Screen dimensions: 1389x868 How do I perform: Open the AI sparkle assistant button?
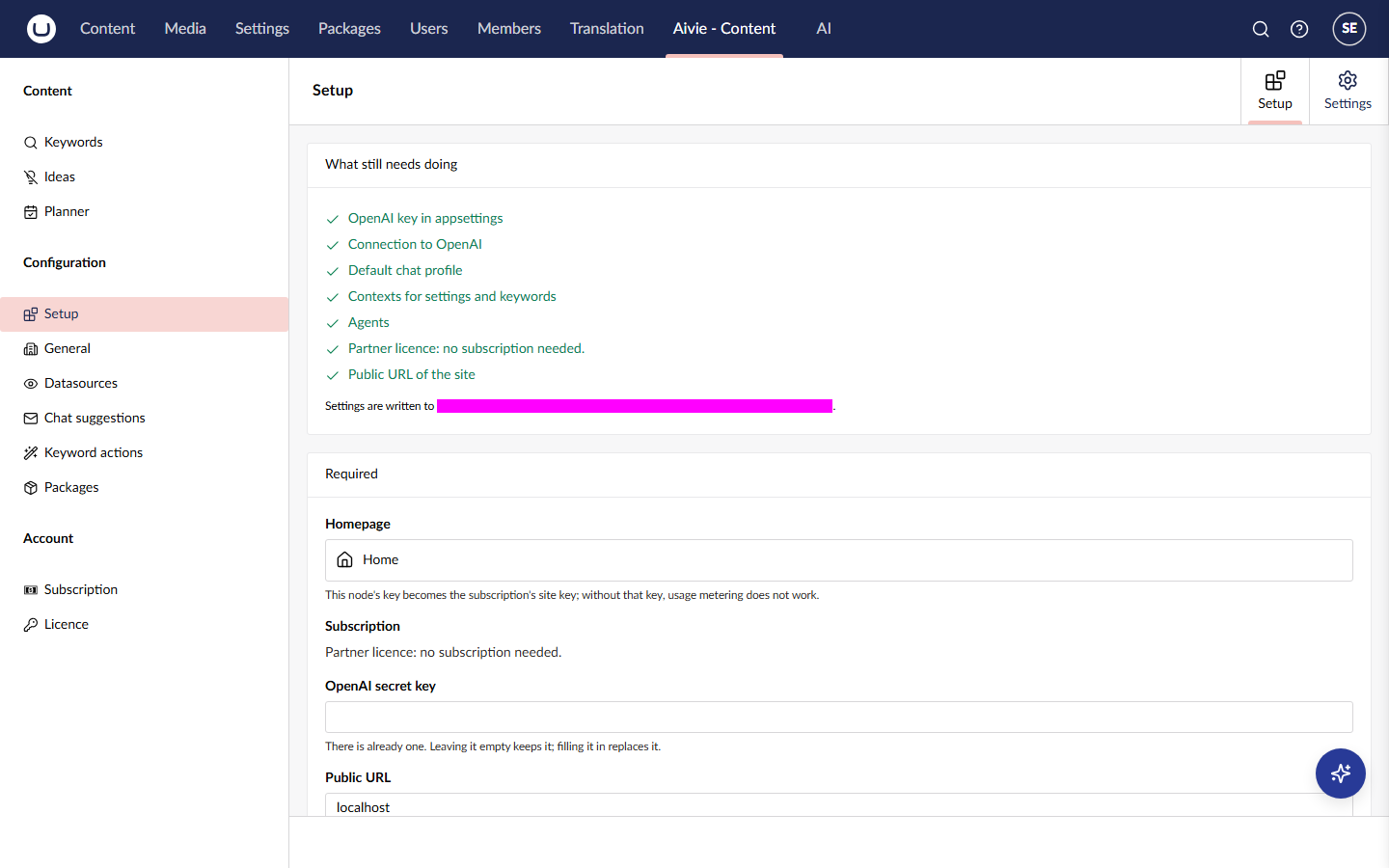tap(1341, 773)
